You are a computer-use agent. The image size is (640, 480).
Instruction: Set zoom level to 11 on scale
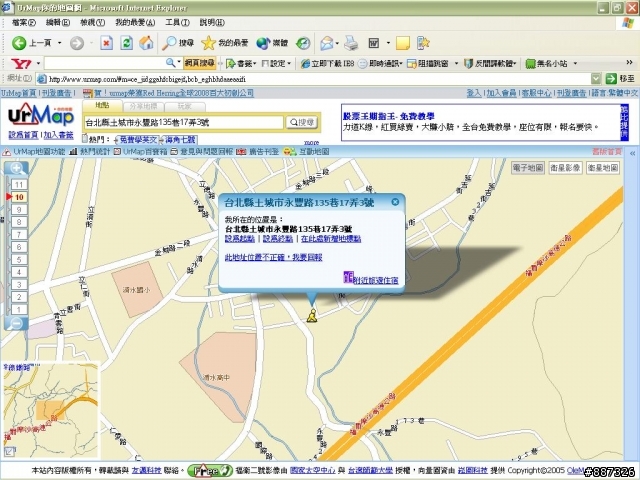coord(19,185)
